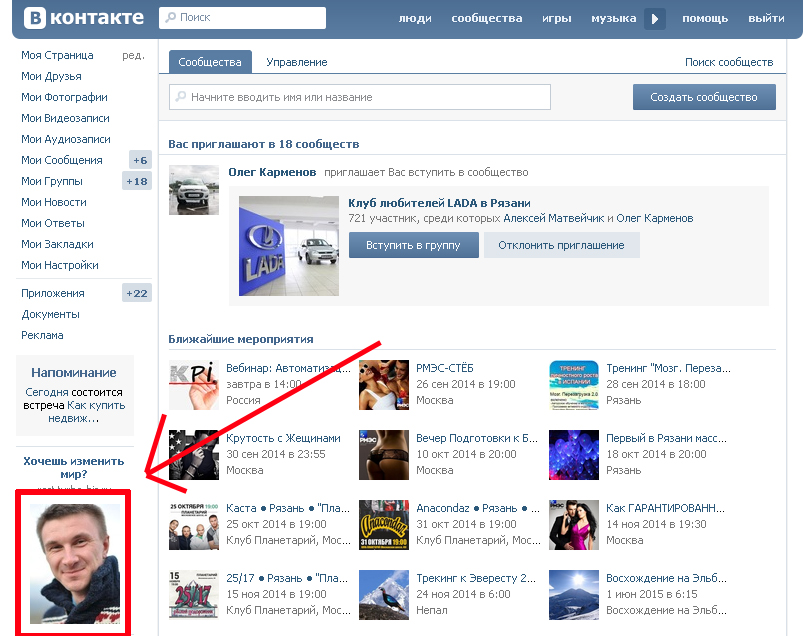Open event Как ГАРАНТИРОВАНН…
The image size is (810, 636).
[665, 508]
